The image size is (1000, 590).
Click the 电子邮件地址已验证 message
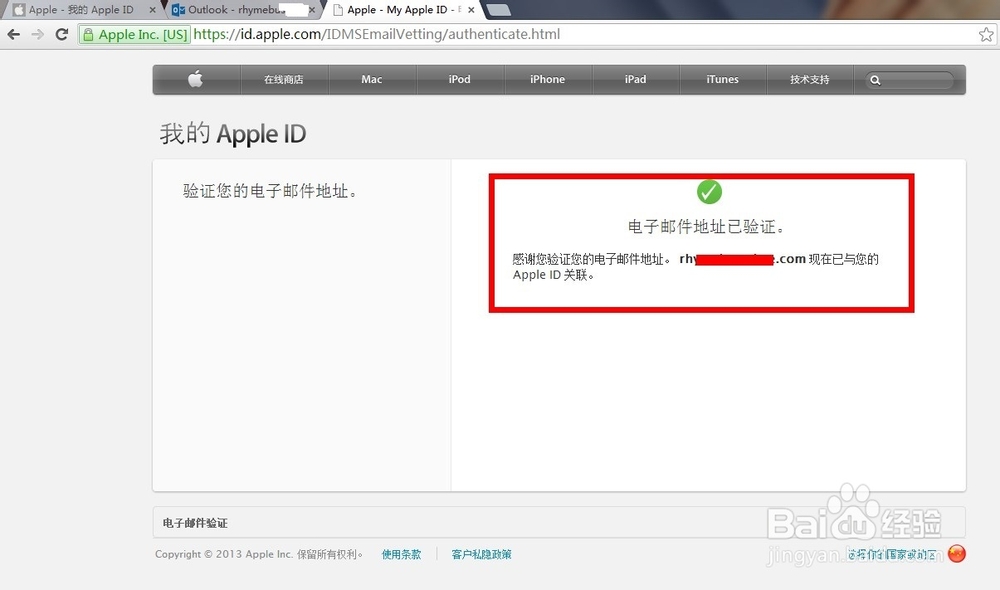[707, 226]
